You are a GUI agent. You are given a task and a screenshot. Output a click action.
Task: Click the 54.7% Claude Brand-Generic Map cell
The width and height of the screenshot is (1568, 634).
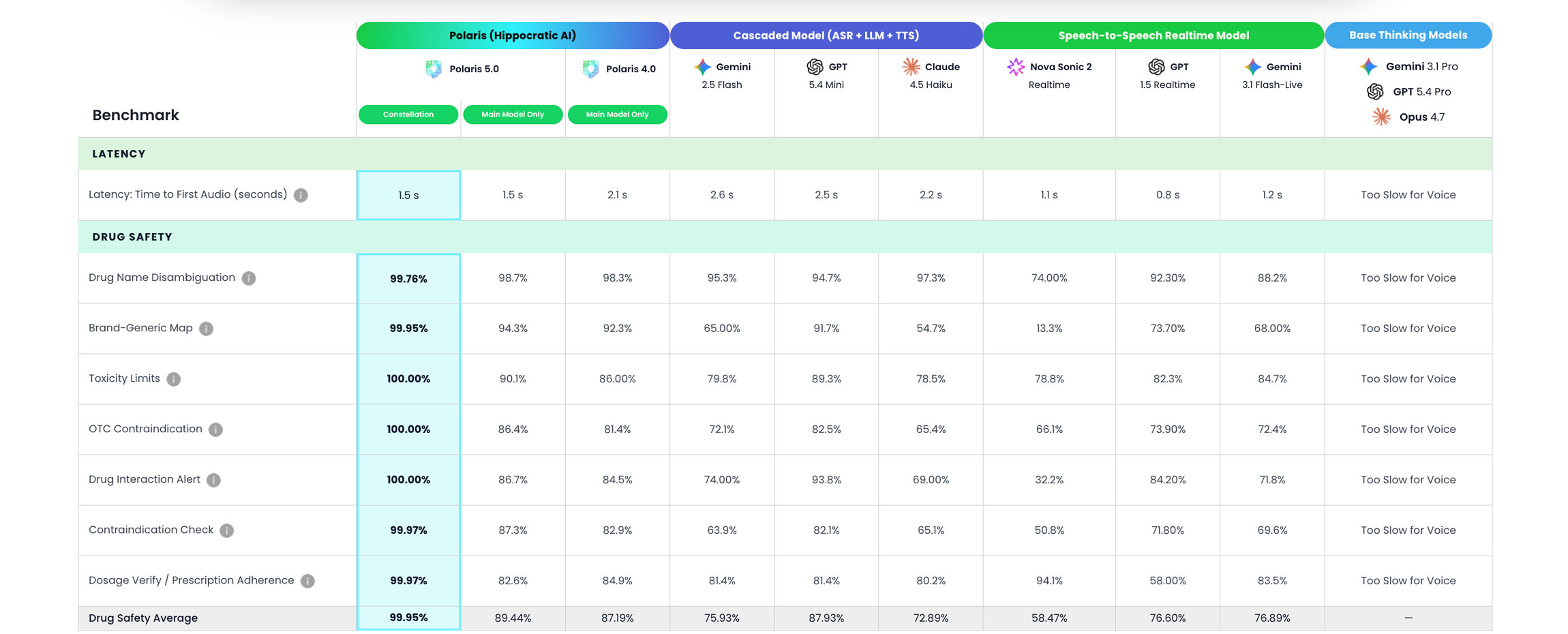tap(931, 329)
